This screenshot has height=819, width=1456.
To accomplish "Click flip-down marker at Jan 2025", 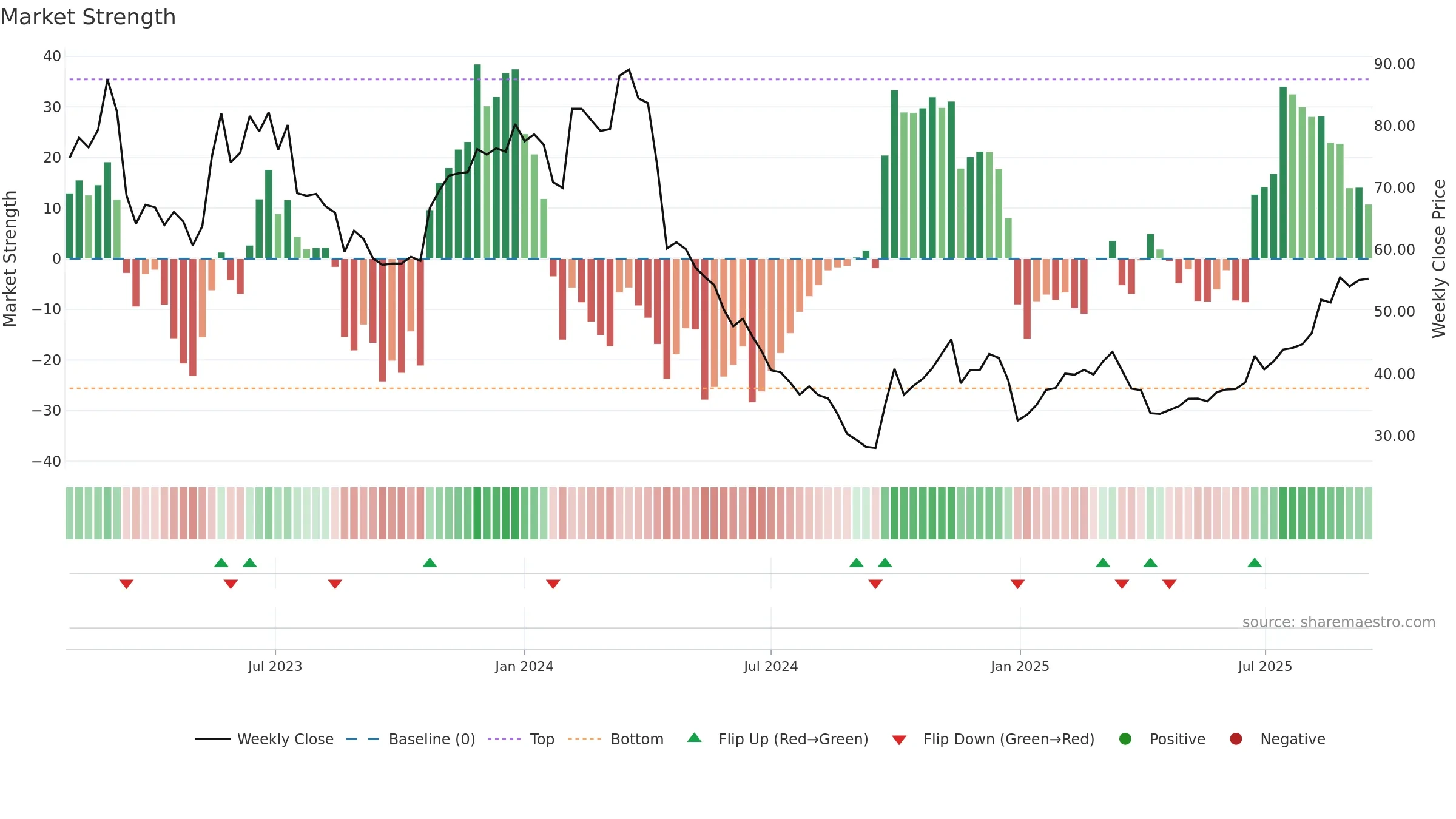I will coord(1017,584).
